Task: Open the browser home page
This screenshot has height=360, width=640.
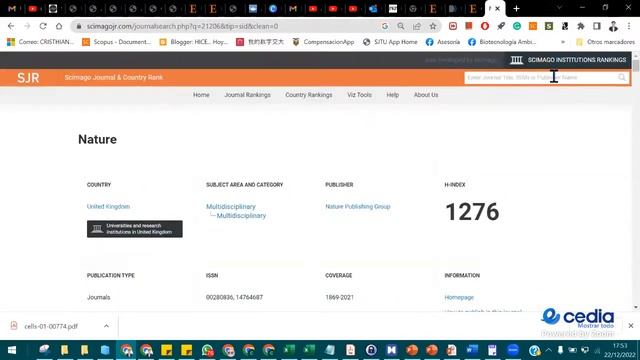Action: (x=59, y=26)
